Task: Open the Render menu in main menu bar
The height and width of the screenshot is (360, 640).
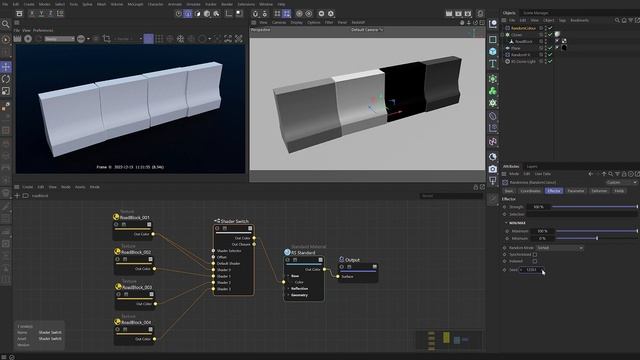Action: tap(227, 4)
